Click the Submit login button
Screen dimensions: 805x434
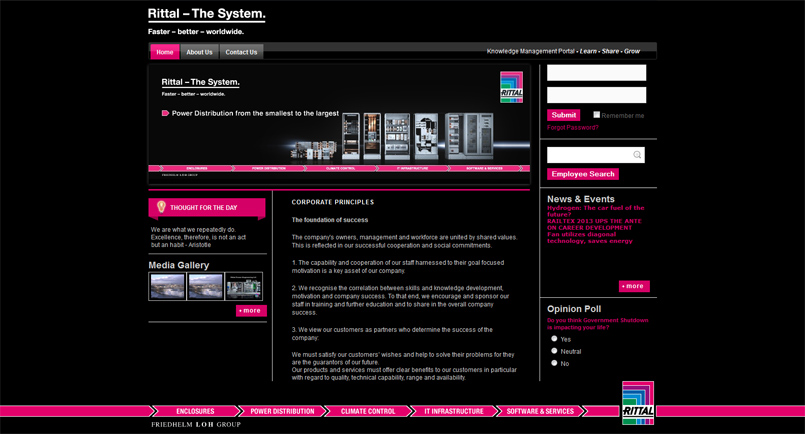pyautogui.click(x=564, y=115)
